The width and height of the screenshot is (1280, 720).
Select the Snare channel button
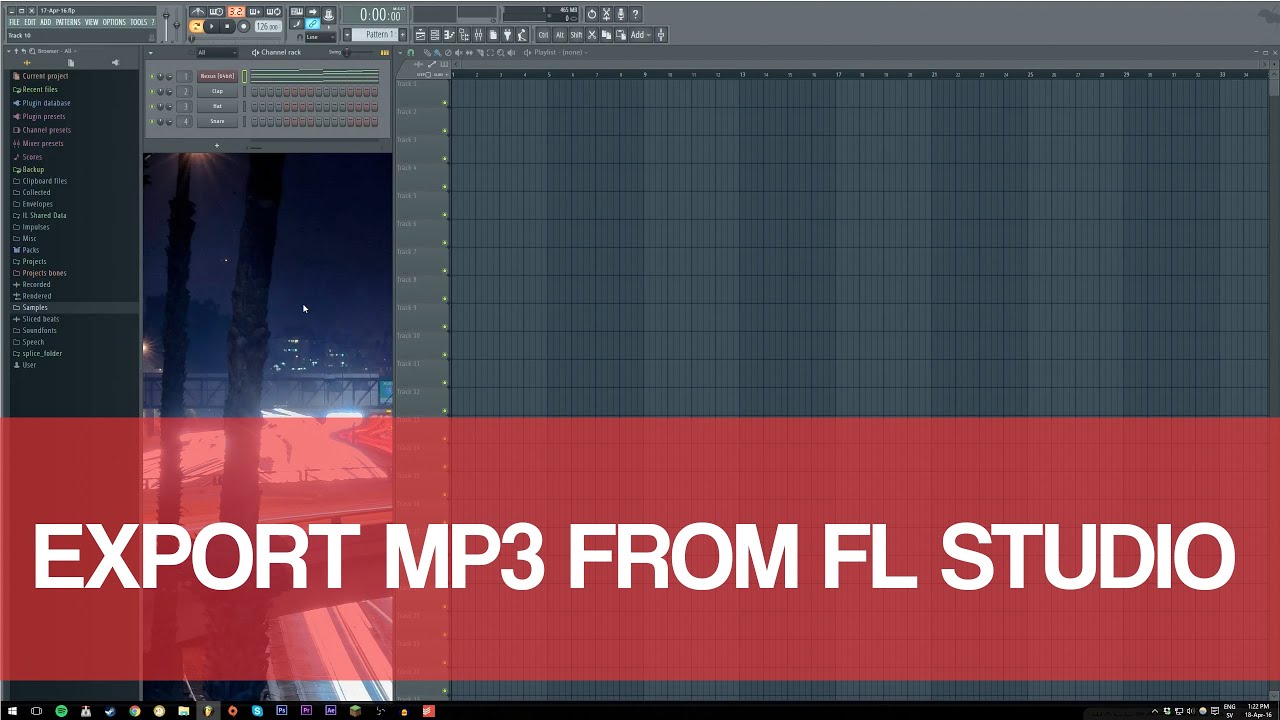tap(217, 121)
